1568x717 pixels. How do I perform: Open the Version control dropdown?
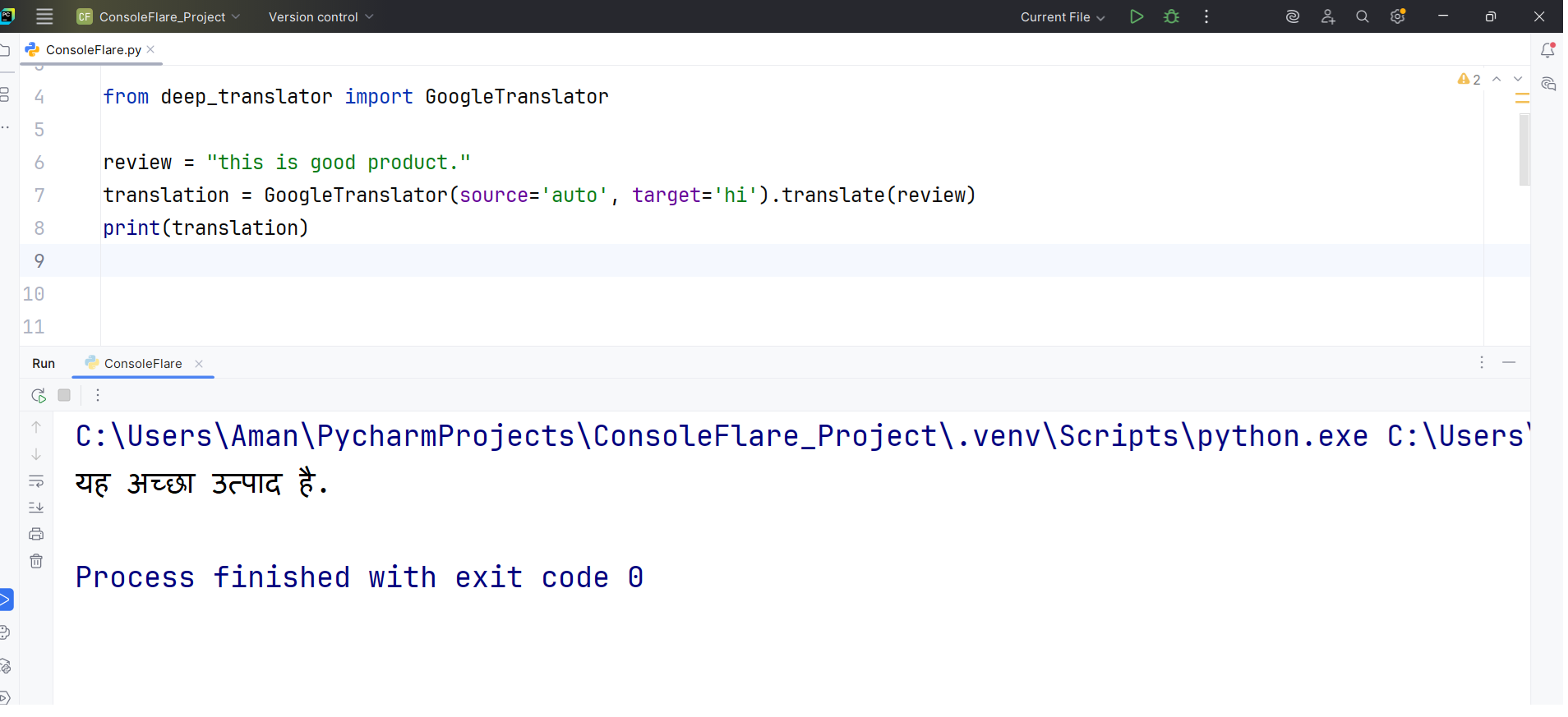[x=321, y=16]
